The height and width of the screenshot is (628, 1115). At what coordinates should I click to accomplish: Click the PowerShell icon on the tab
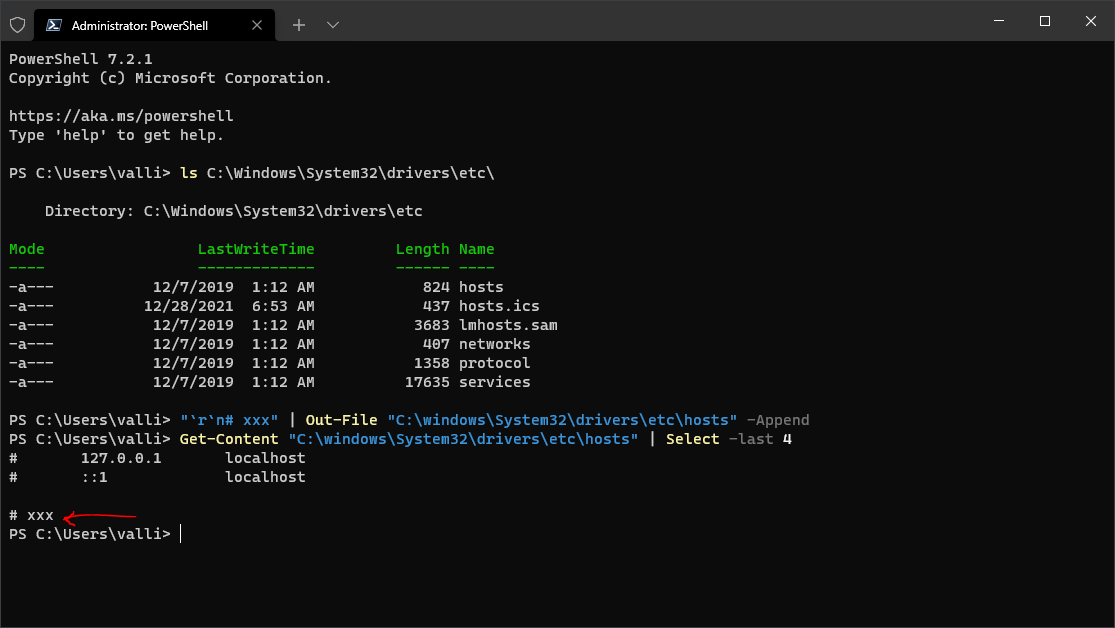(53, 26)
